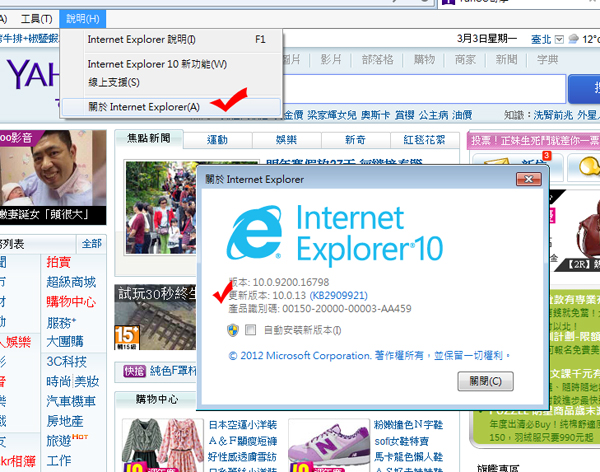Click the Yahoo logo
The image size is (600, 472).
click(x=33, y=74)
